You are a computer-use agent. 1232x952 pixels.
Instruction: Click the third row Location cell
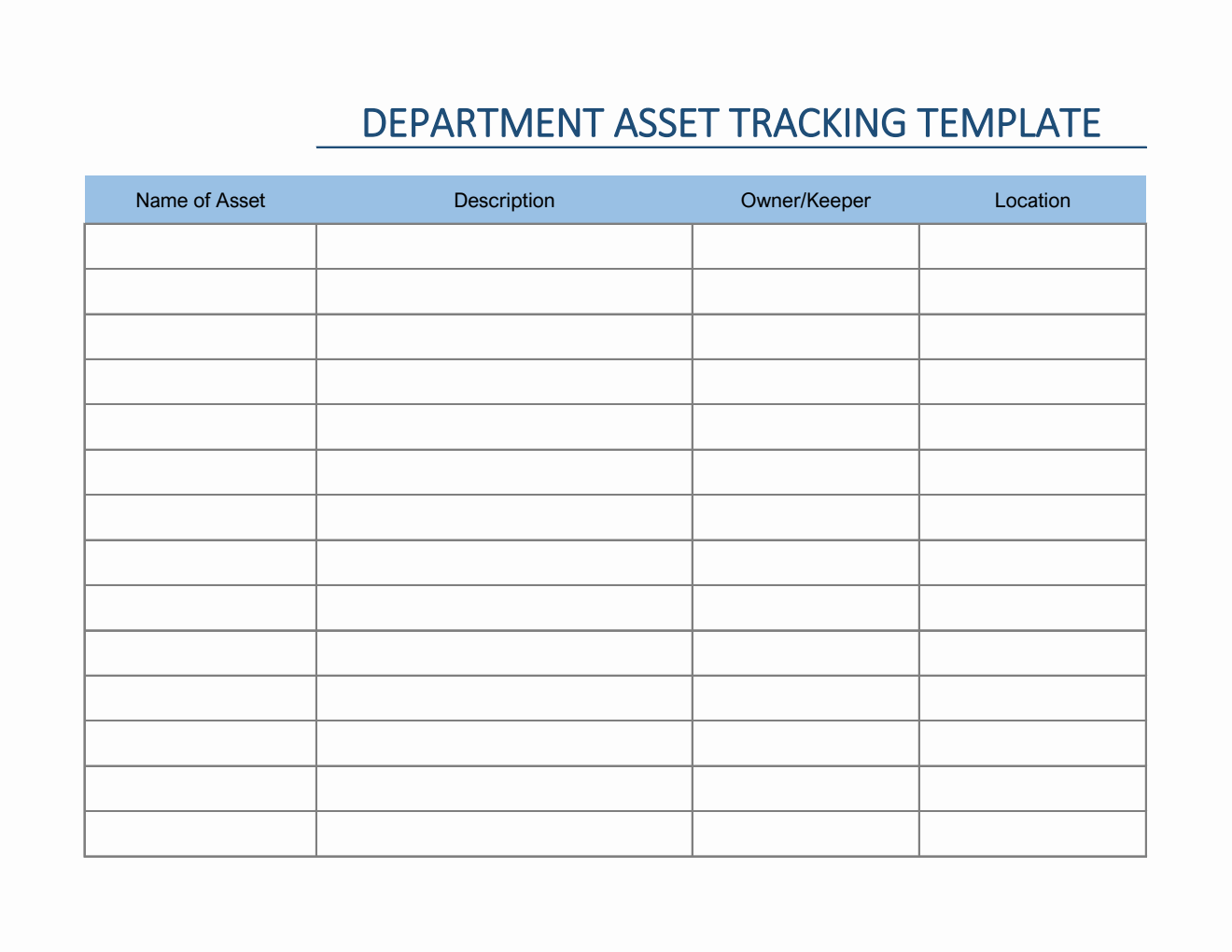point(1032,336)
